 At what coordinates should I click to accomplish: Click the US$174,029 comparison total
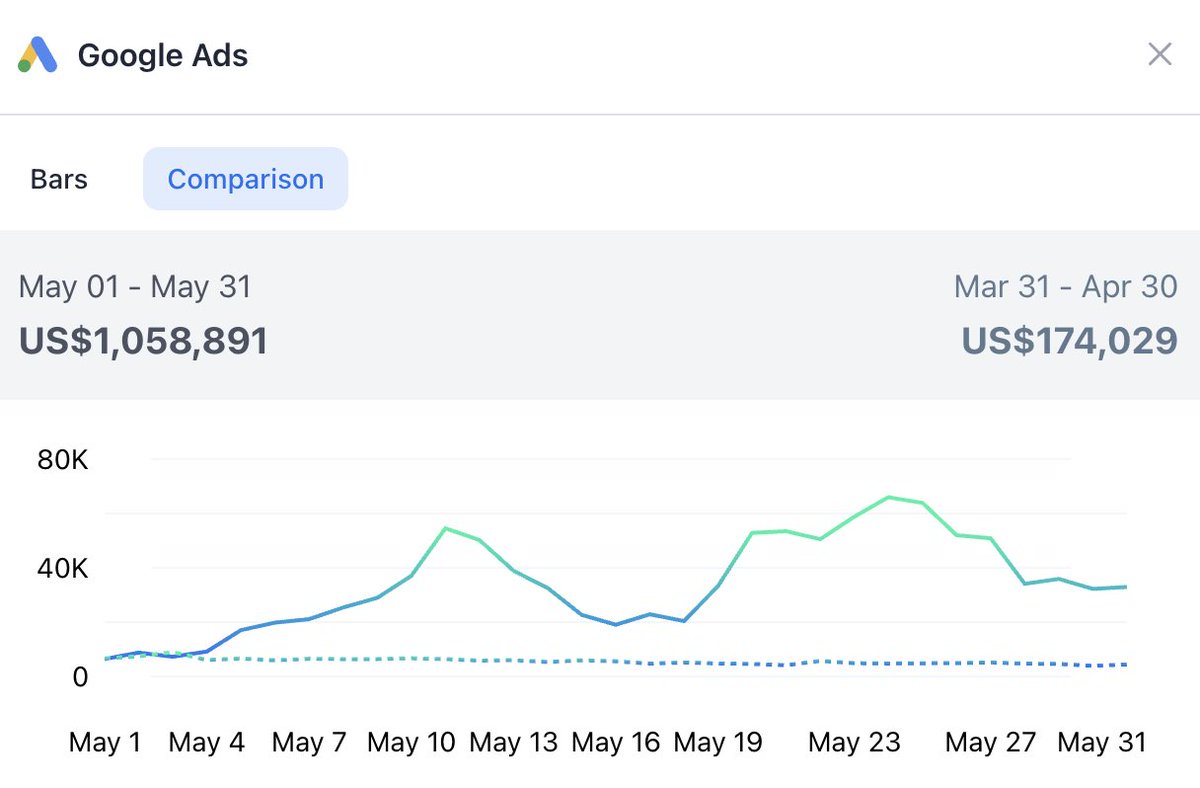(x=1070, y=341)
